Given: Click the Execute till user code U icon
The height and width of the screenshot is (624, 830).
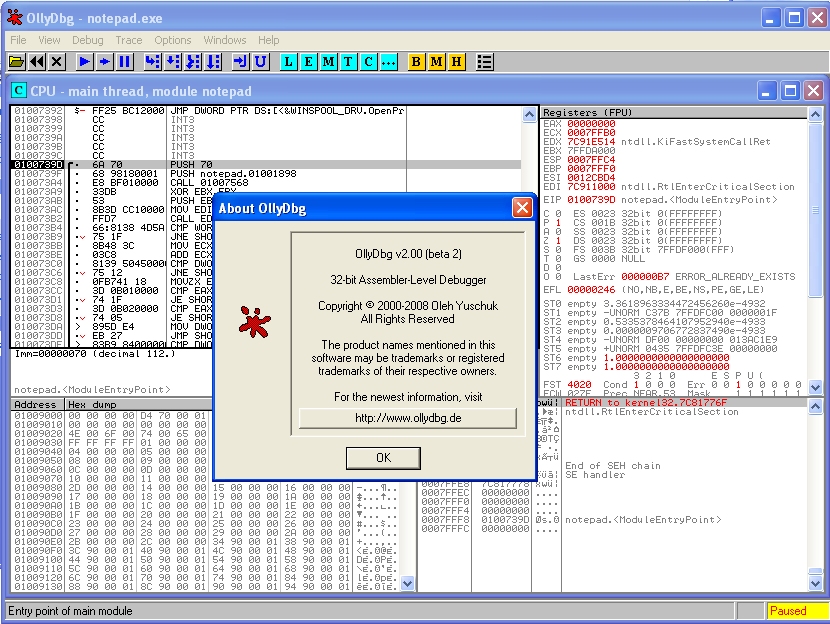Looking at the screenshot, I should coord(261,62).
